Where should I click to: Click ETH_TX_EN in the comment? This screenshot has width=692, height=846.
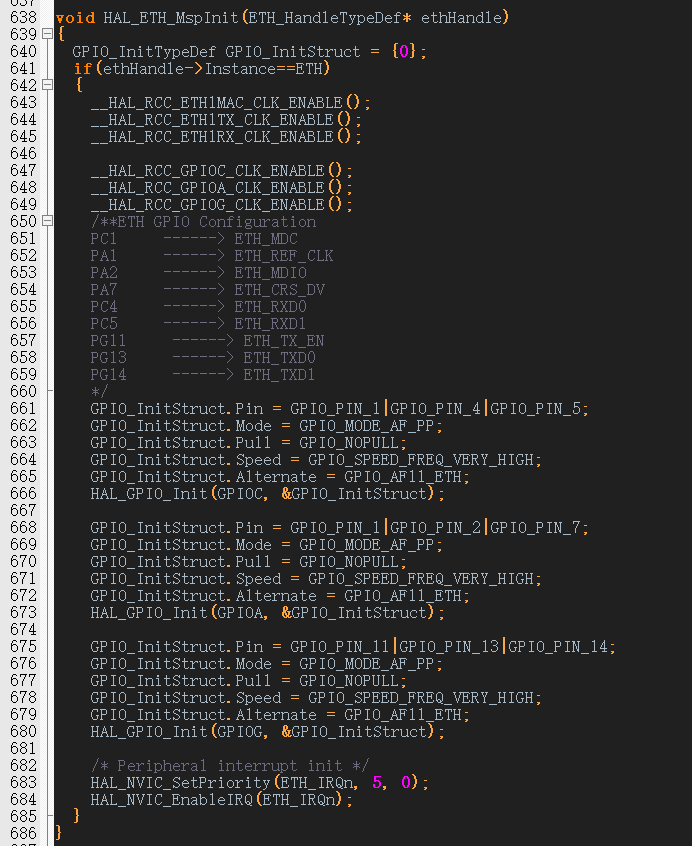click(284, 340)
